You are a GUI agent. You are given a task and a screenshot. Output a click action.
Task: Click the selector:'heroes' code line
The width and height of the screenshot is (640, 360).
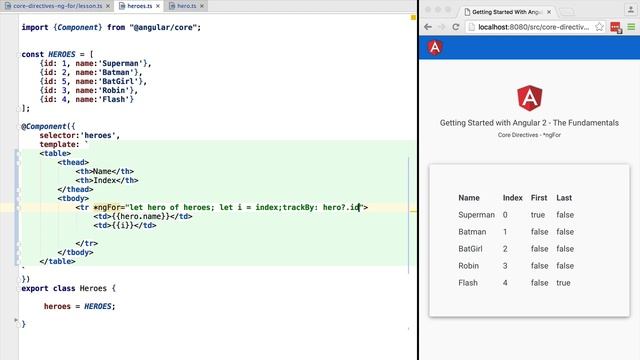point(80,136)
